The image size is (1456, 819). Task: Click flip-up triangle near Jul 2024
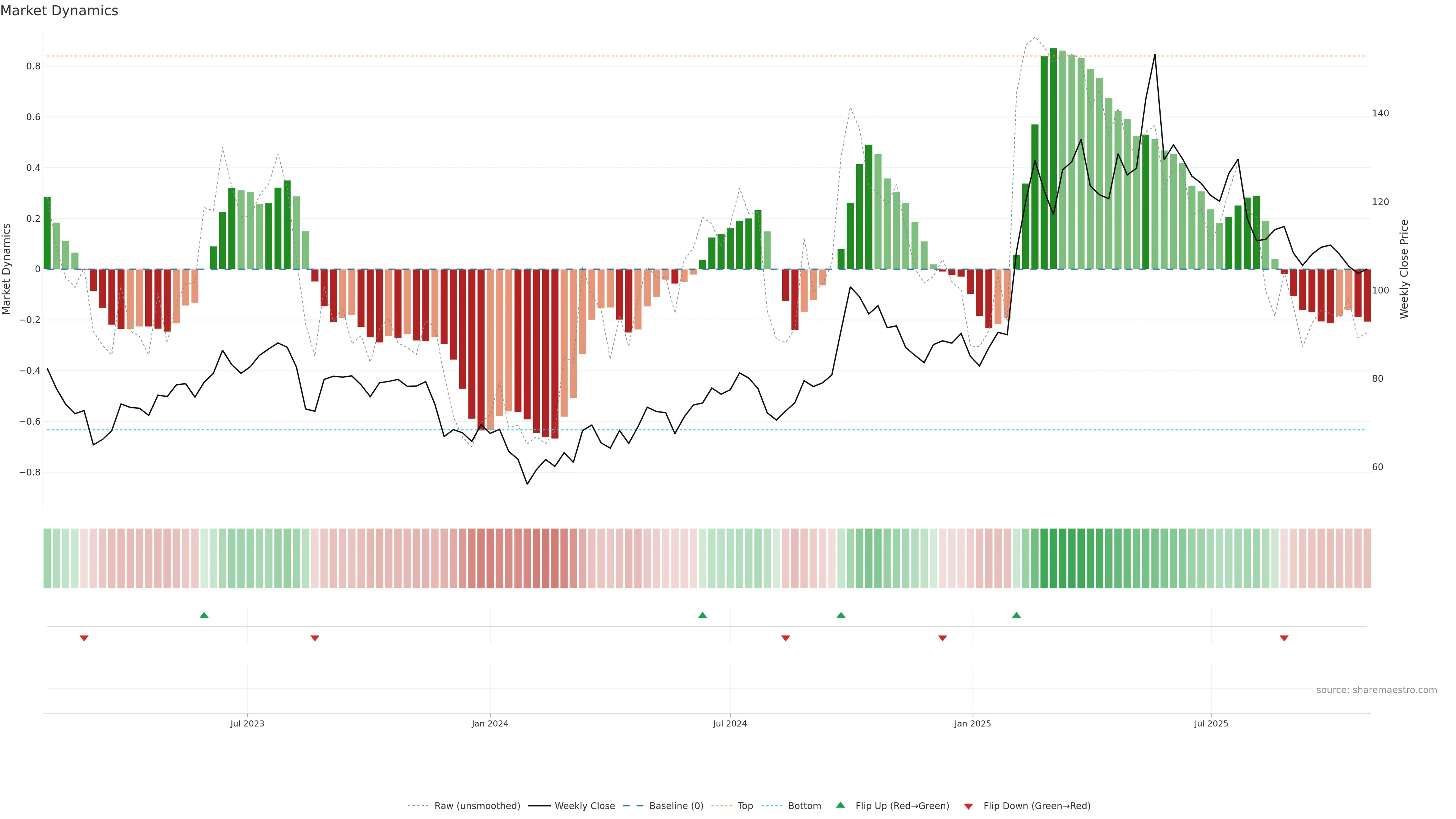tap(702, 615)
